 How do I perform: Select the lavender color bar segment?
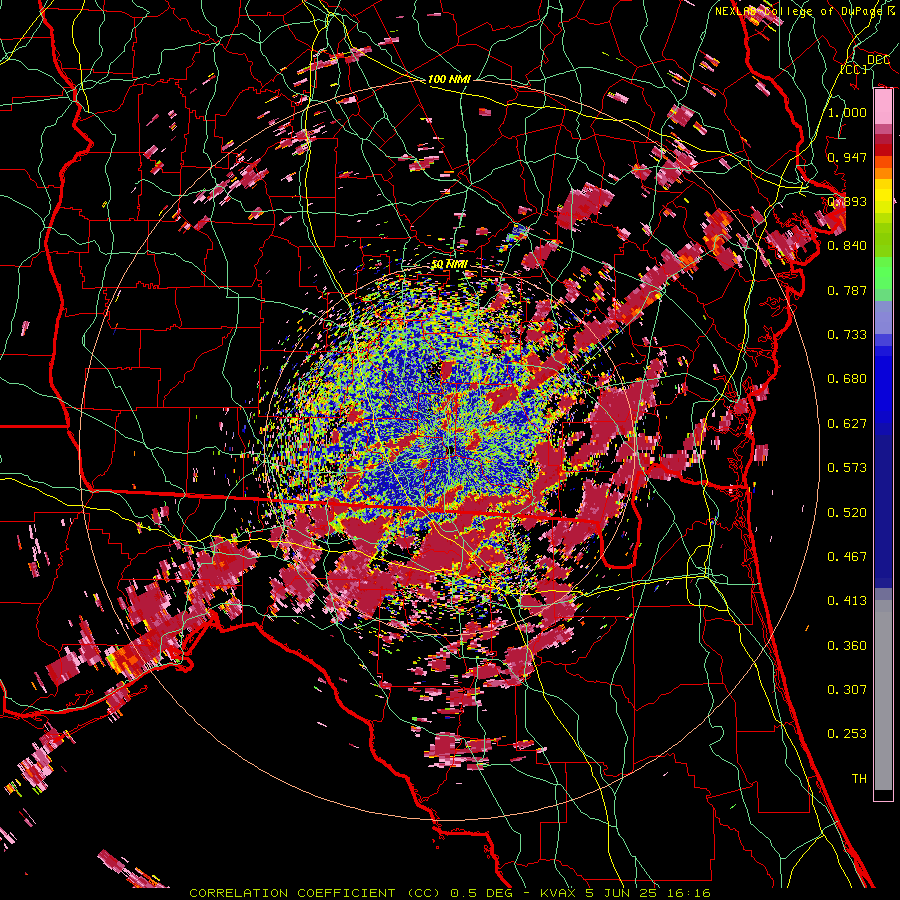pos(883,317)
